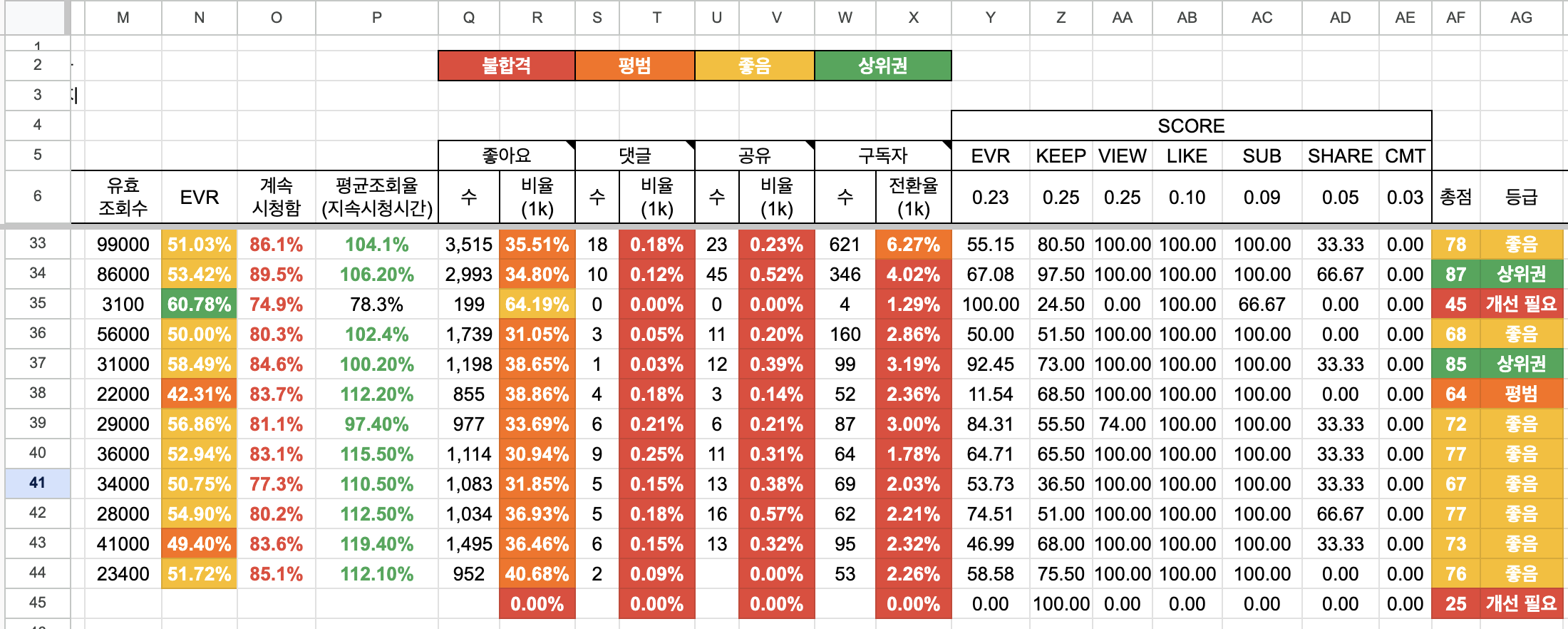Click 전환율 cell showing 6.27%
Viewport: 1568px width, 629px height.
tap(913, 244)
